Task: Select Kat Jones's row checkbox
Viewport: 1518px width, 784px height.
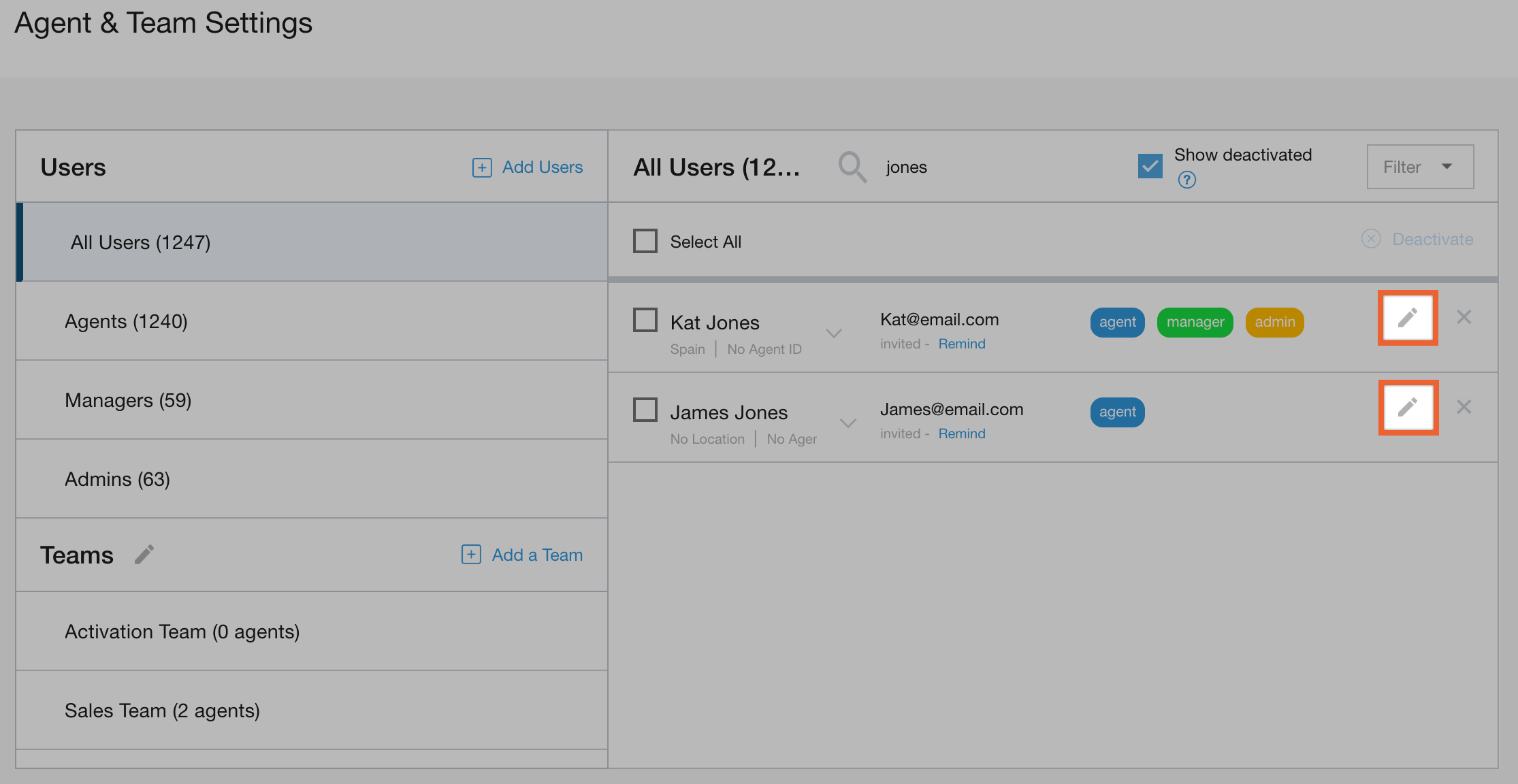Action: click(x=645, y=318)
